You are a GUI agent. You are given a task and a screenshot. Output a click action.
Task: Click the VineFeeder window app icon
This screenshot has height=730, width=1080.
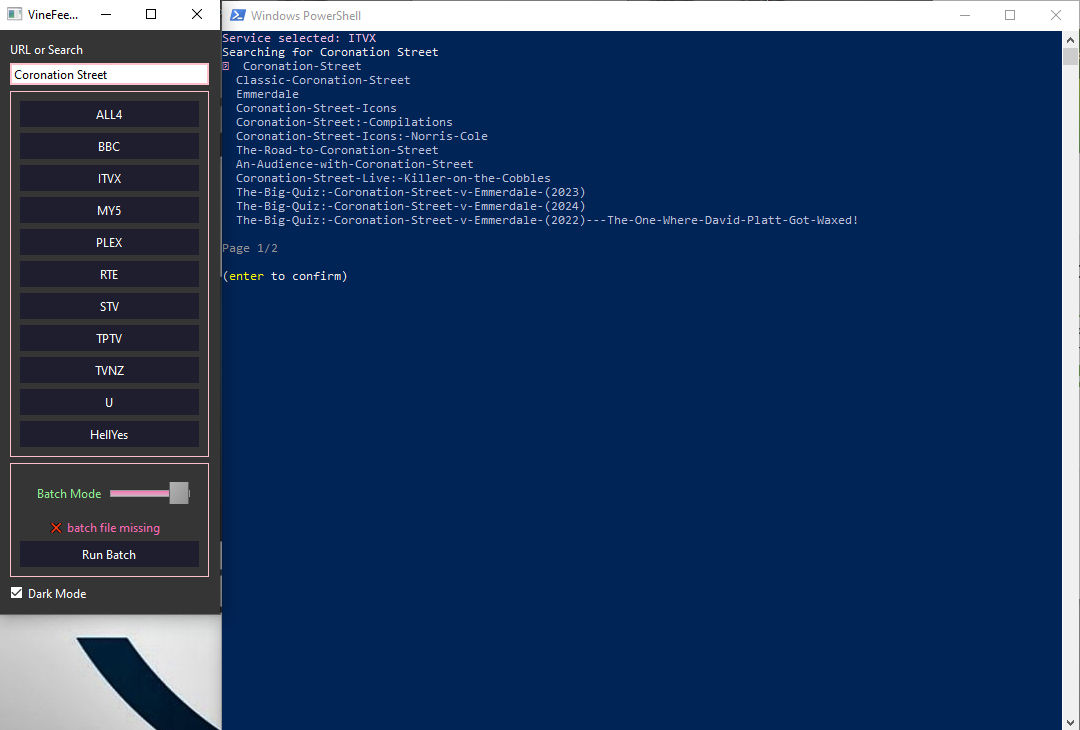(14, 14)
